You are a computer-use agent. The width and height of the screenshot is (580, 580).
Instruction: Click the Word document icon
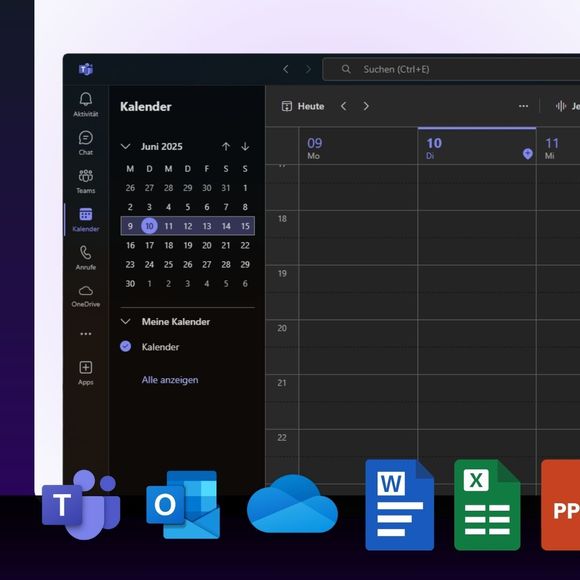[399, 505]
